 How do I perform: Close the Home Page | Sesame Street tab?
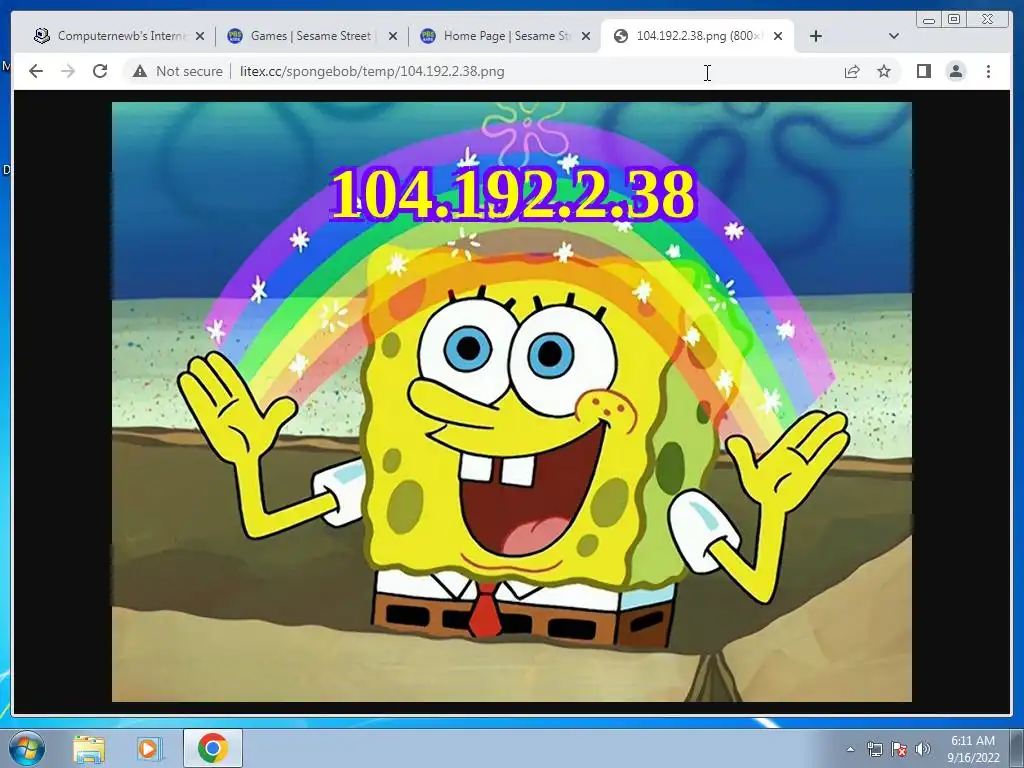click(586, 36)
